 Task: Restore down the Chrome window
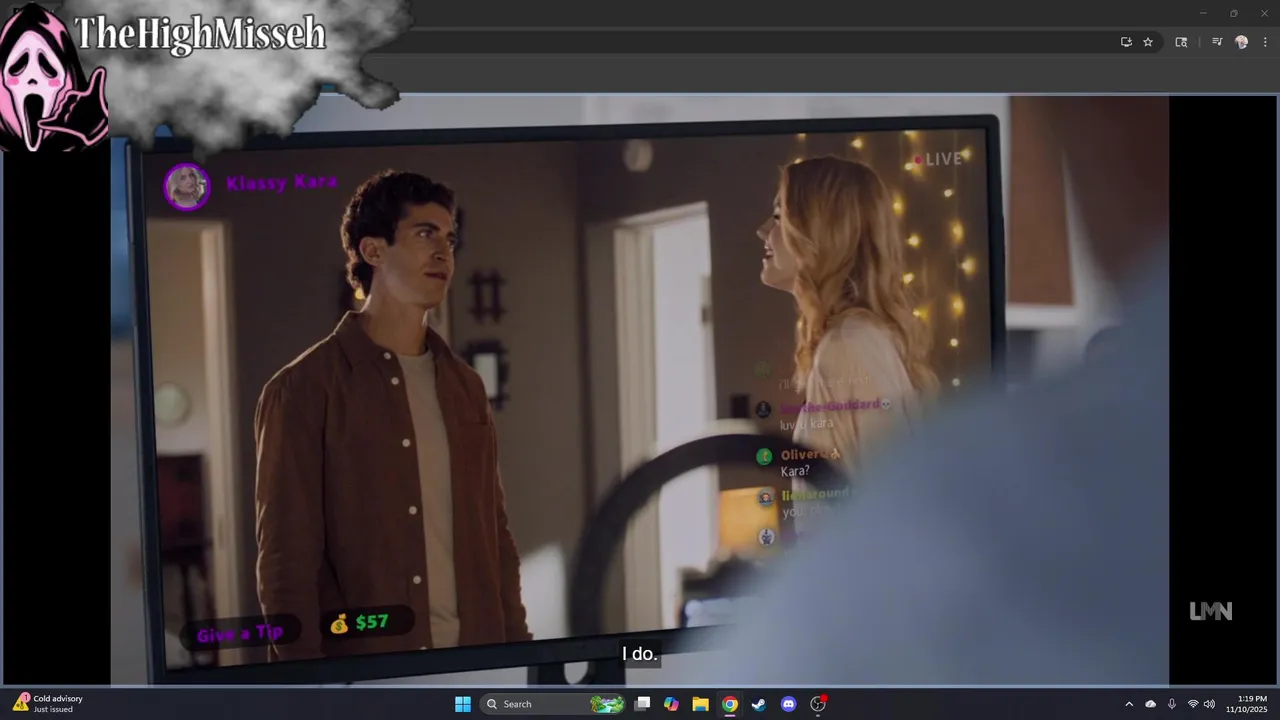1233,13
